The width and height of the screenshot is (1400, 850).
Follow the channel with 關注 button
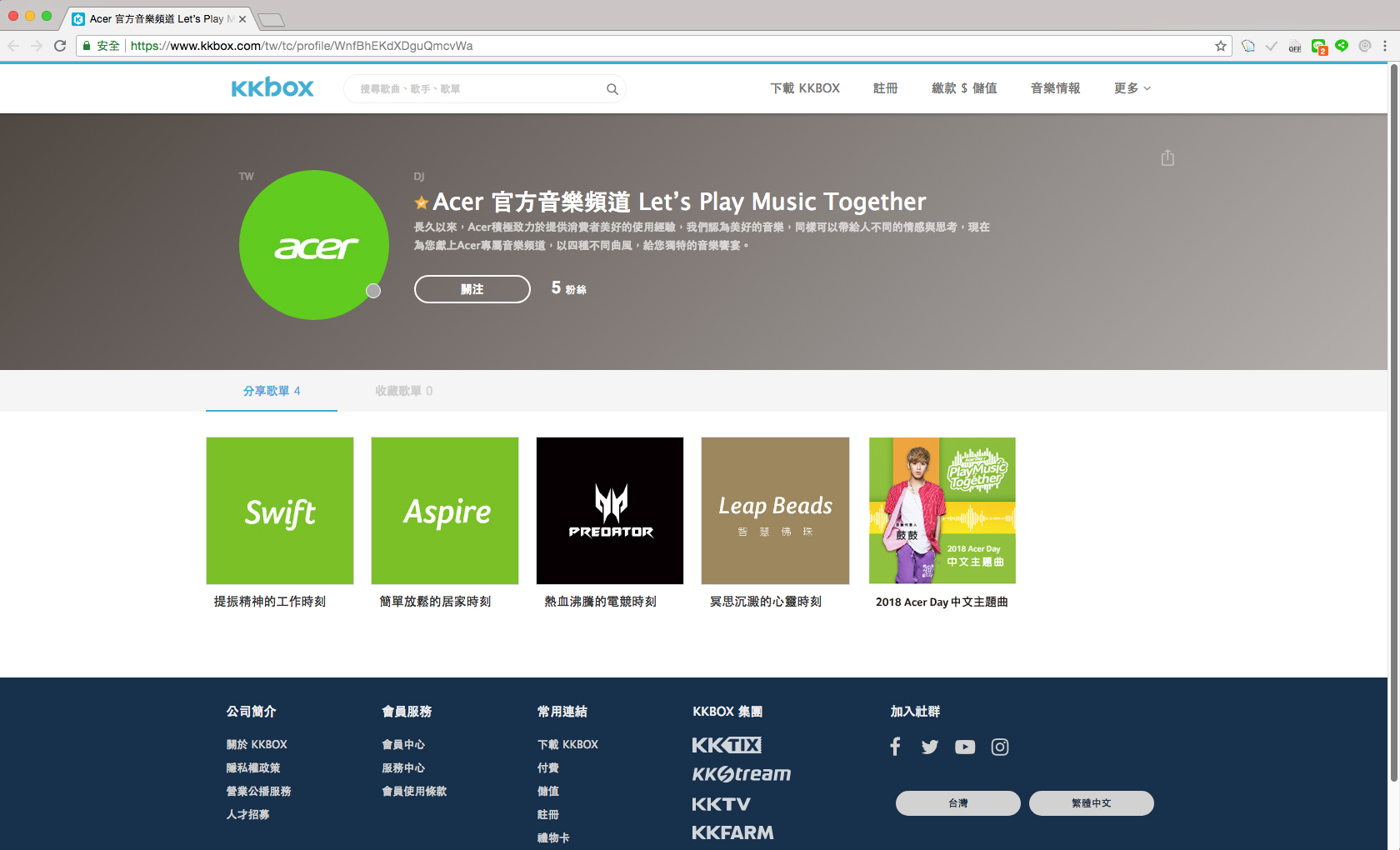coord(472,289)
